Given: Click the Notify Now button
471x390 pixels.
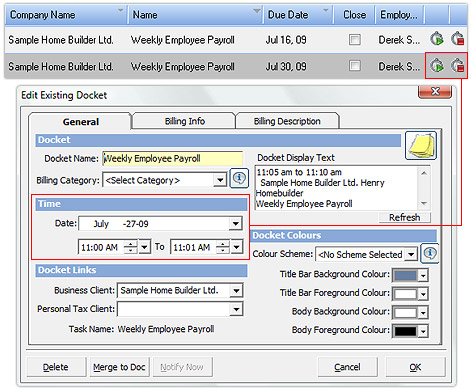Looking at the screenshot, I should [x=182, y=367].
